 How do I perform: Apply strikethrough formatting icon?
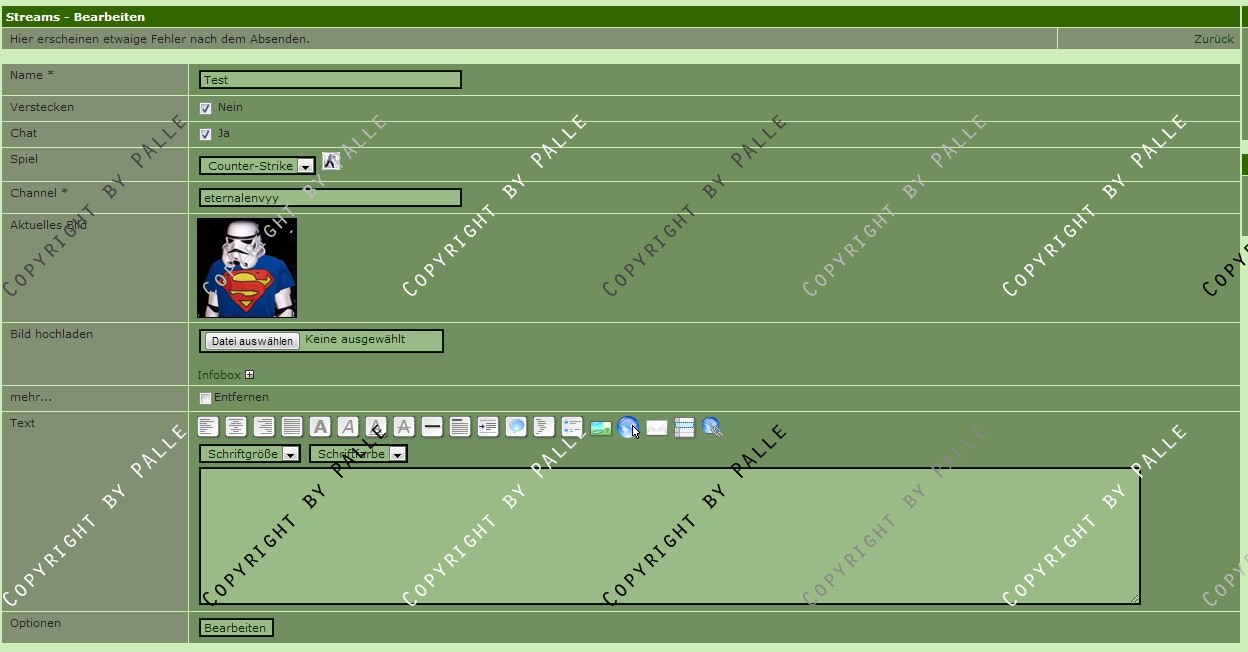point(404,427)
